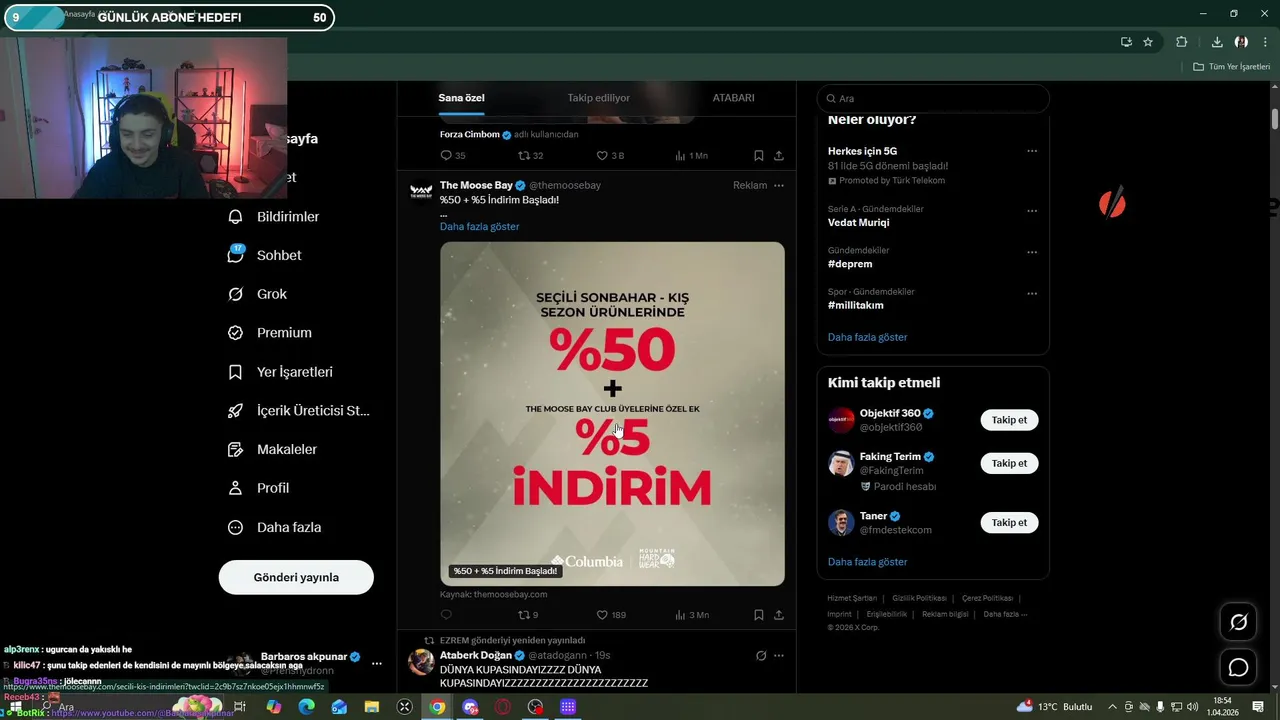The height and width of the screenshot is (720, 1280).
Task: Bookmark The Moose Bay ad
Action: [x=759, y=615]
